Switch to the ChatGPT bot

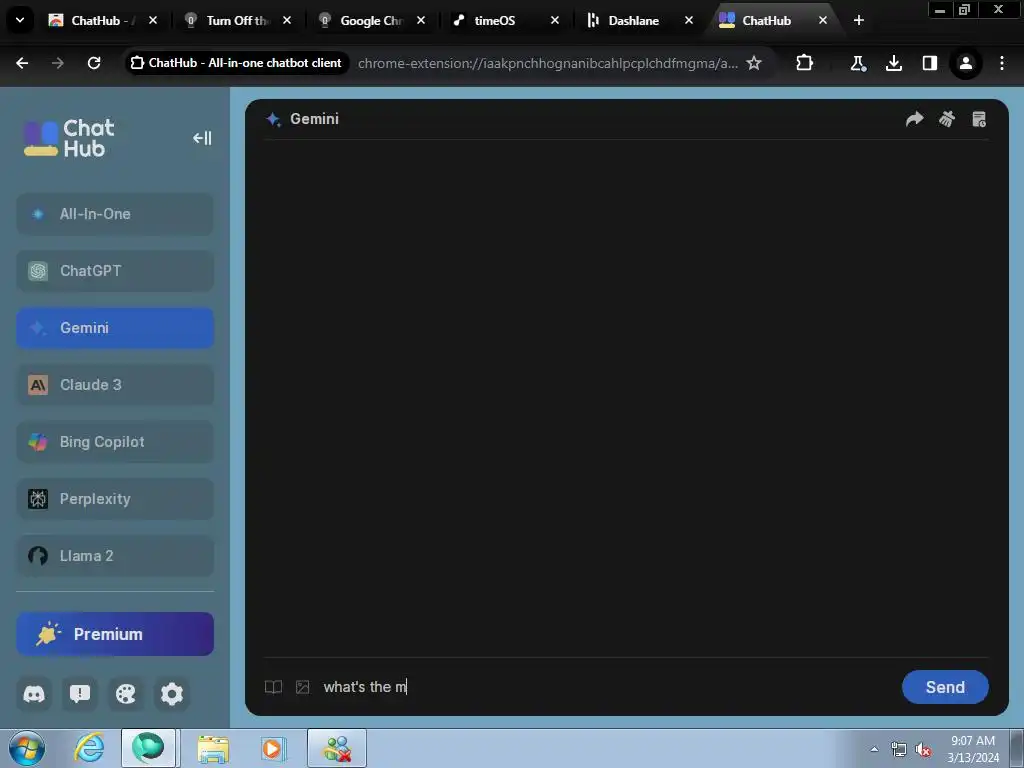[115, 270]
